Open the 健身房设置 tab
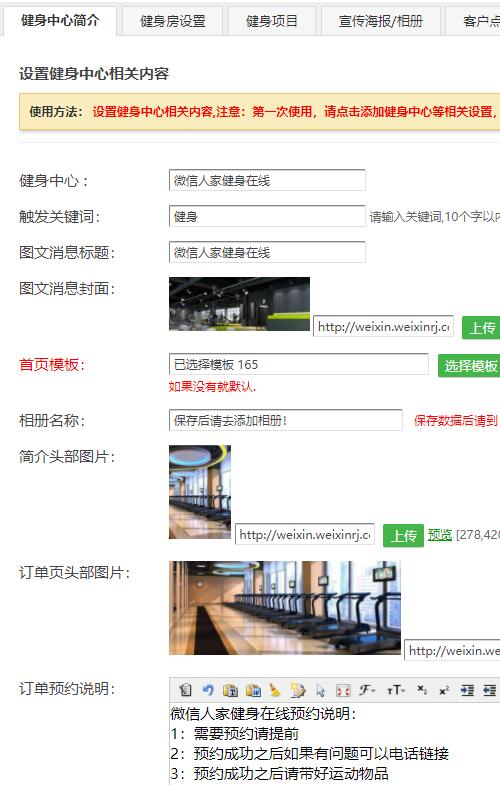 pos(173,21)
